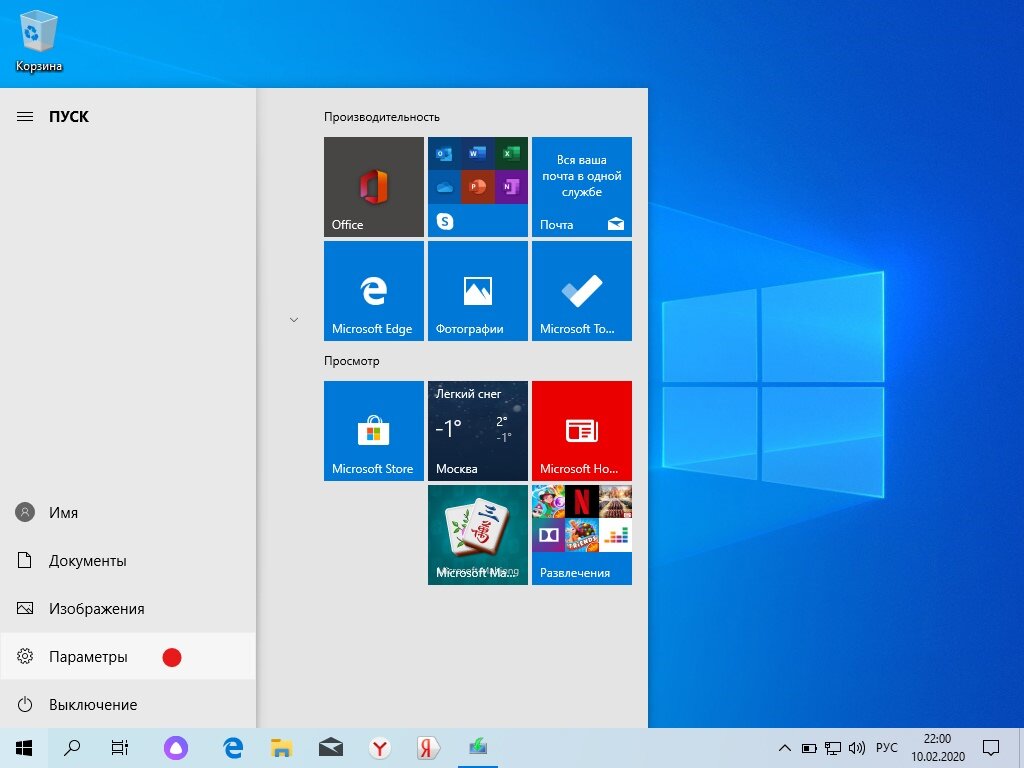Open the Фотографии tile
The height and width of the screenshot is (768, 1024).
tap(477, 291)
